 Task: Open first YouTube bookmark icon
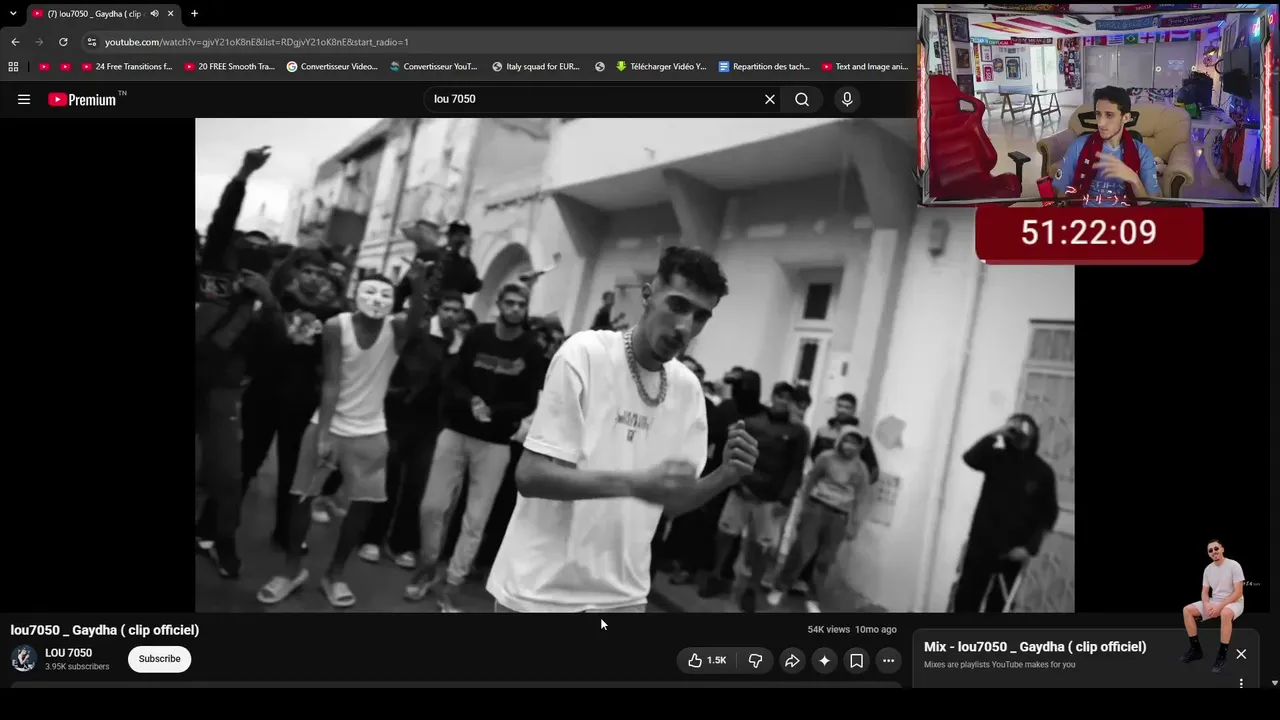click(44, 67)
